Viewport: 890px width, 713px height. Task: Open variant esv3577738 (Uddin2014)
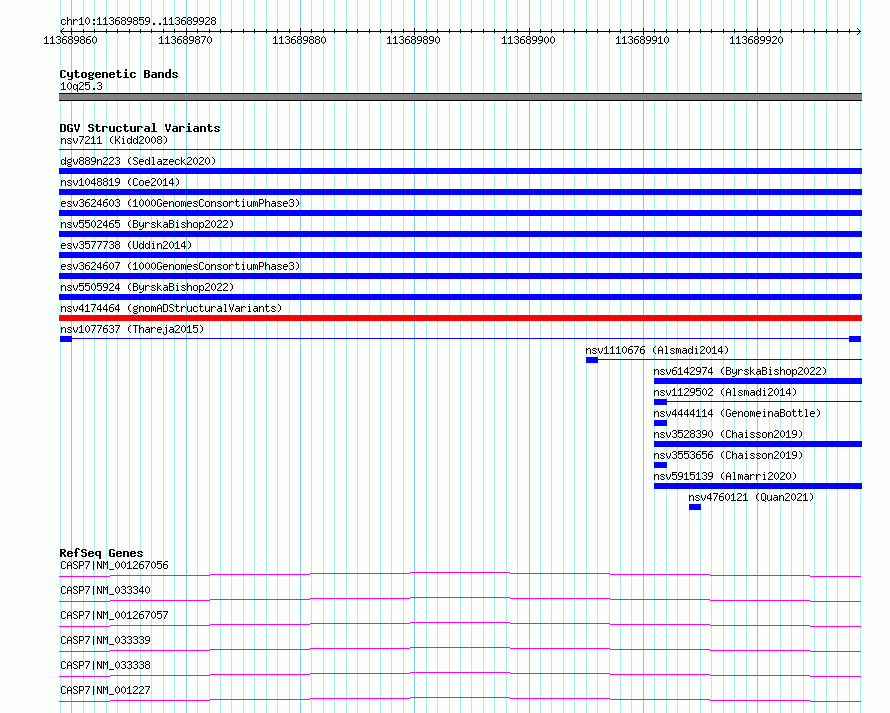click(126, 245)
